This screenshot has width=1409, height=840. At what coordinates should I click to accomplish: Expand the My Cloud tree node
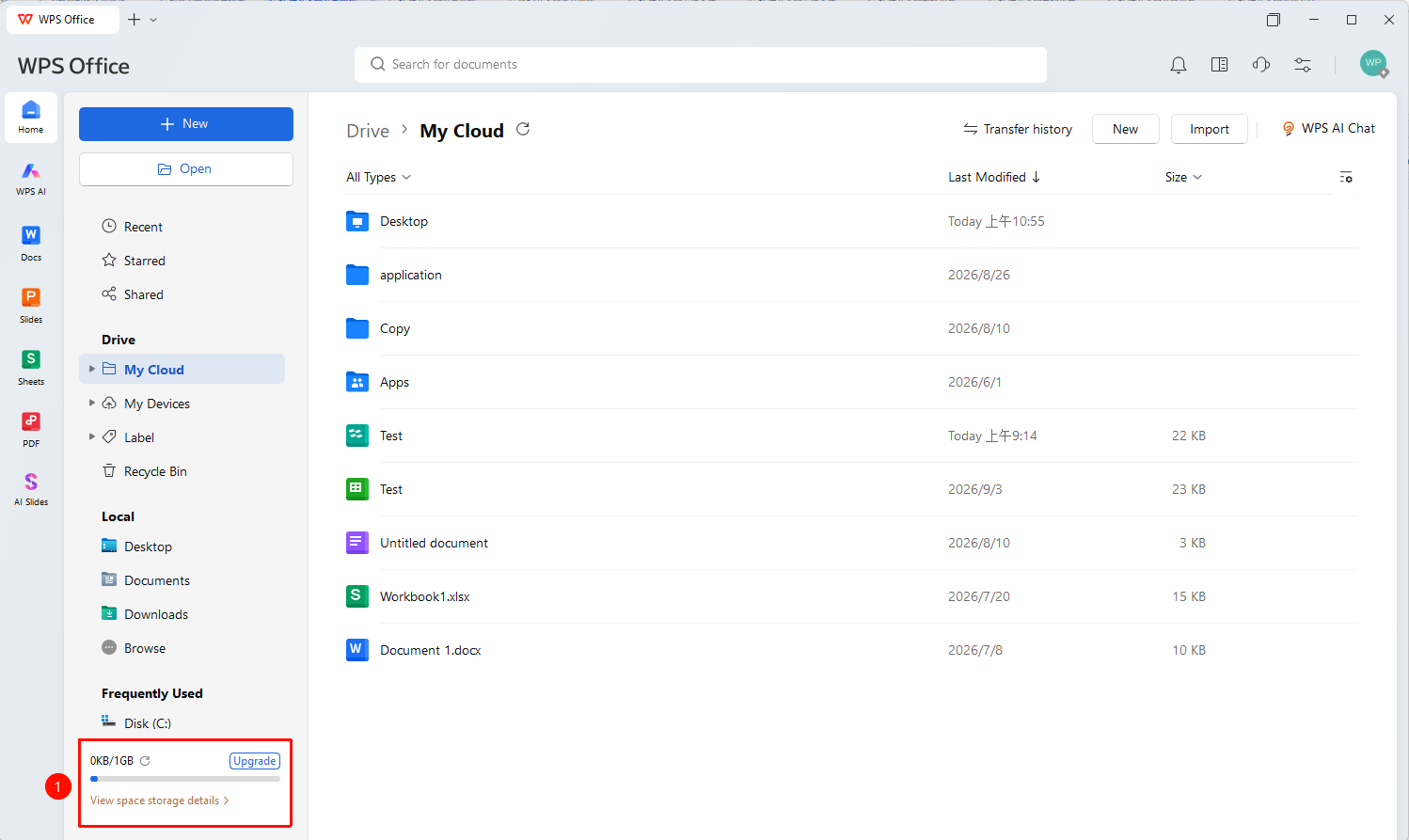[x=92, y=369]
